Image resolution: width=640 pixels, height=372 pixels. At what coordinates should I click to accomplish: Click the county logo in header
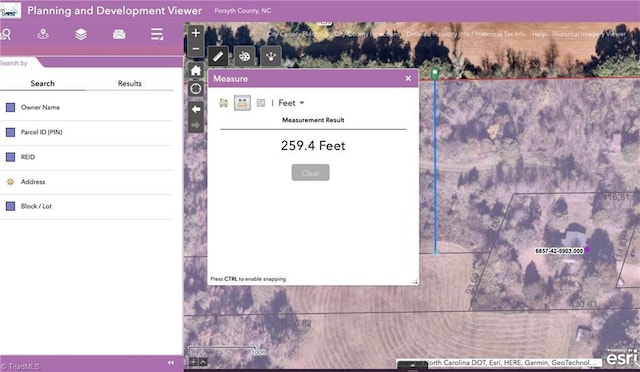[x=10, y=11]
